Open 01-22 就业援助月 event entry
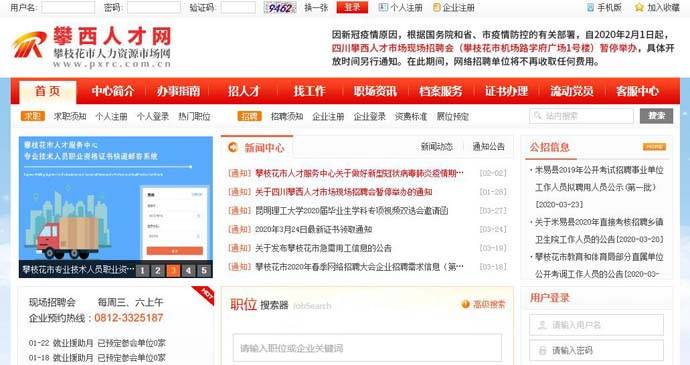This screenshot has height=365, width=690. pyautogui.click(x=97, y=343)
